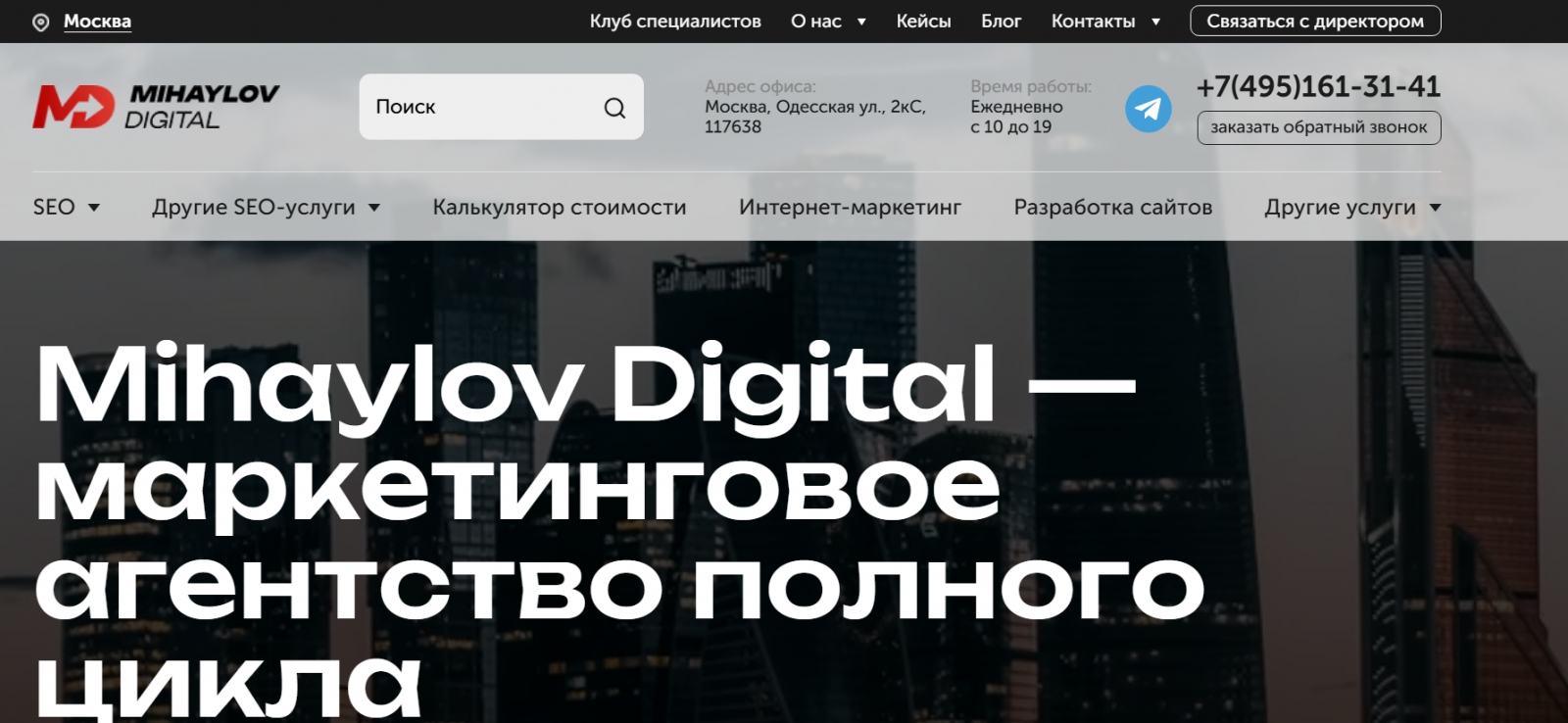Expand the О нас dropdown arrow
The width and height of the screenshot is (1568, 723).
pos(861,22)
